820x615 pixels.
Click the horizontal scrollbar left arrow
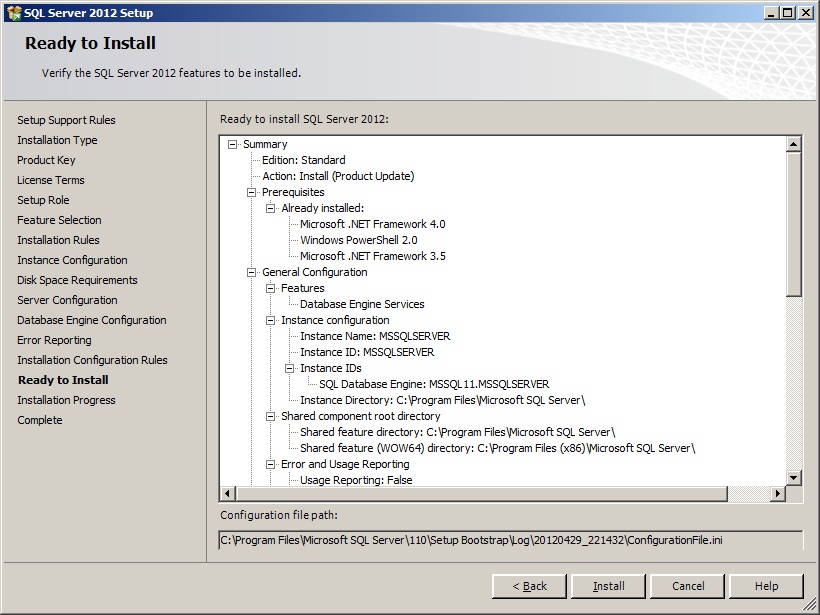point(227,493)
